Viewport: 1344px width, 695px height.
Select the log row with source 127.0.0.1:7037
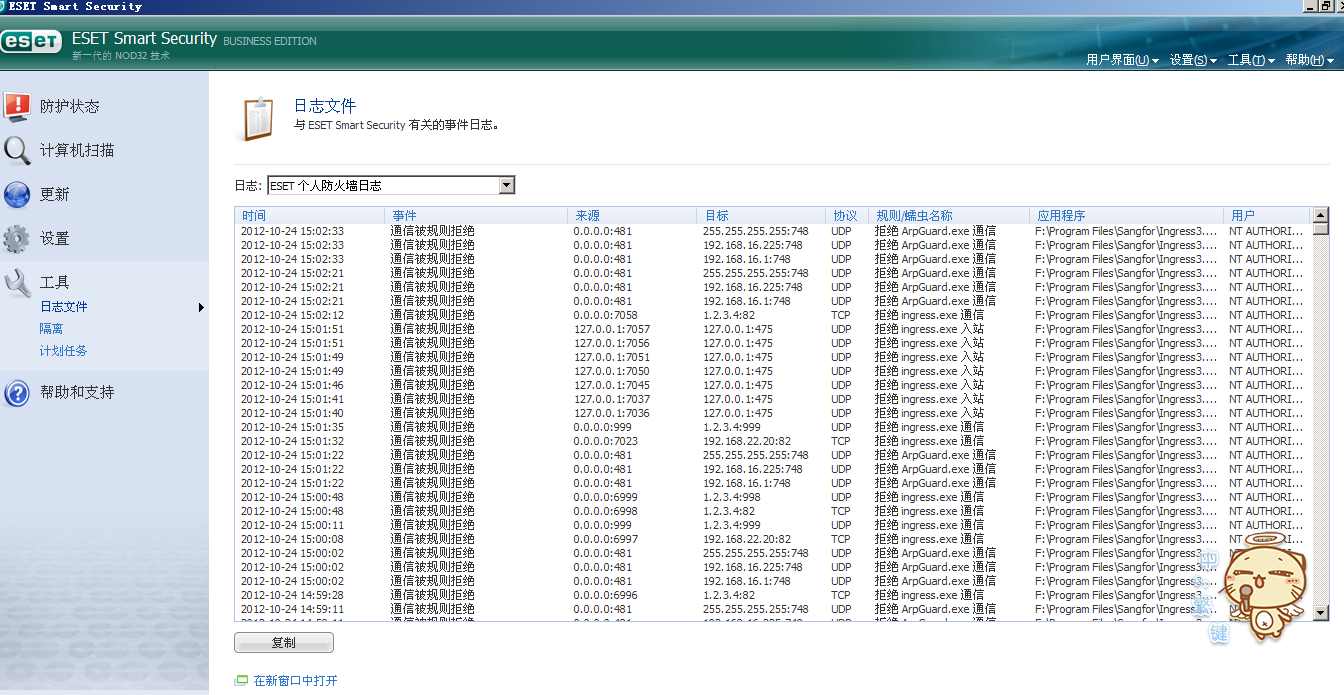pyautogui.click(x=772, y=399)
